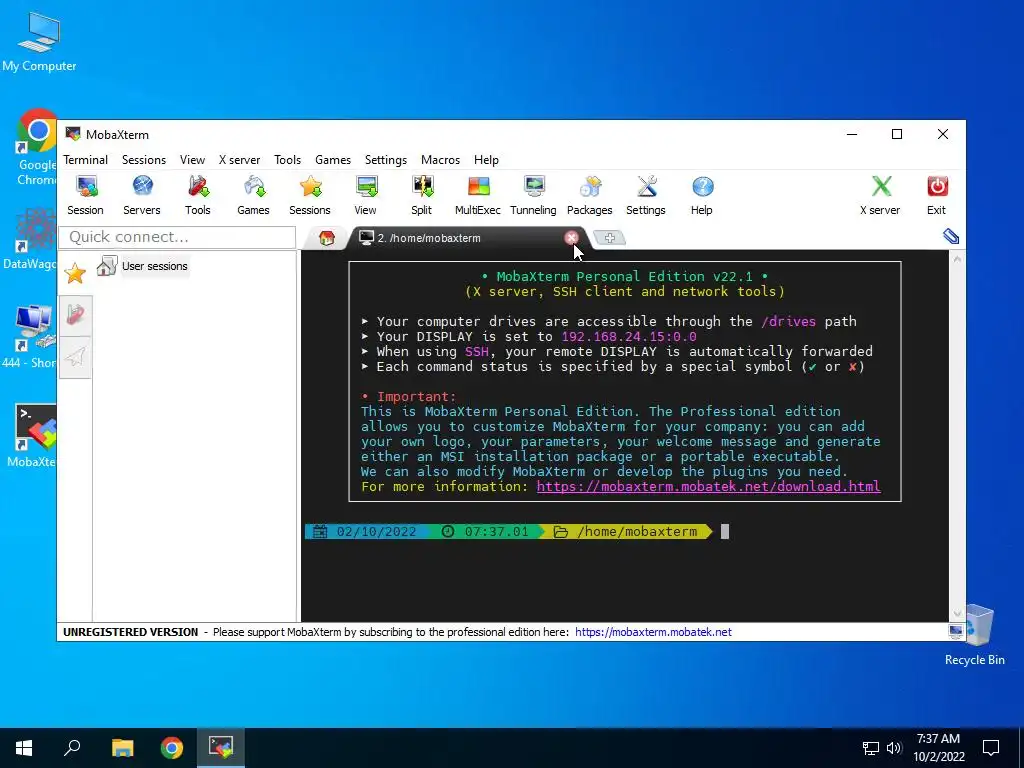Open the Packages toolbar icon

pos(590,195)
